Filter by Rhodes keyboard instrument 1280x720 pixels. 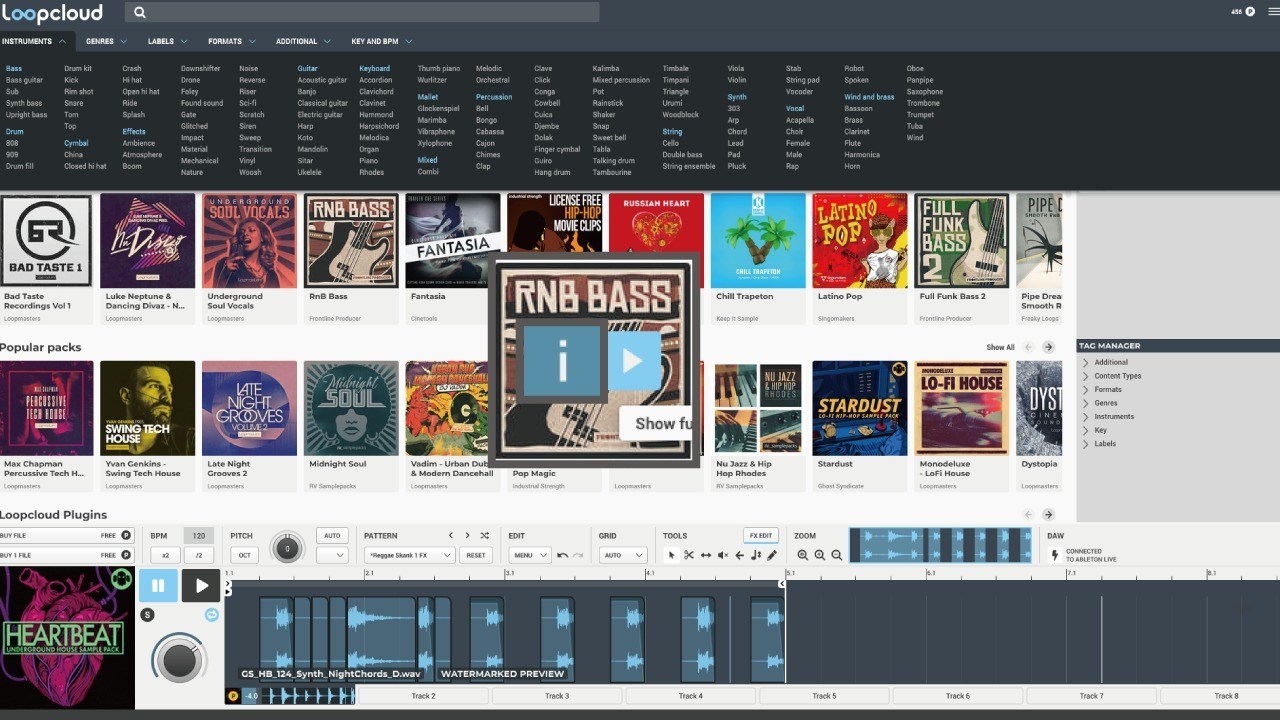[371, 172]
